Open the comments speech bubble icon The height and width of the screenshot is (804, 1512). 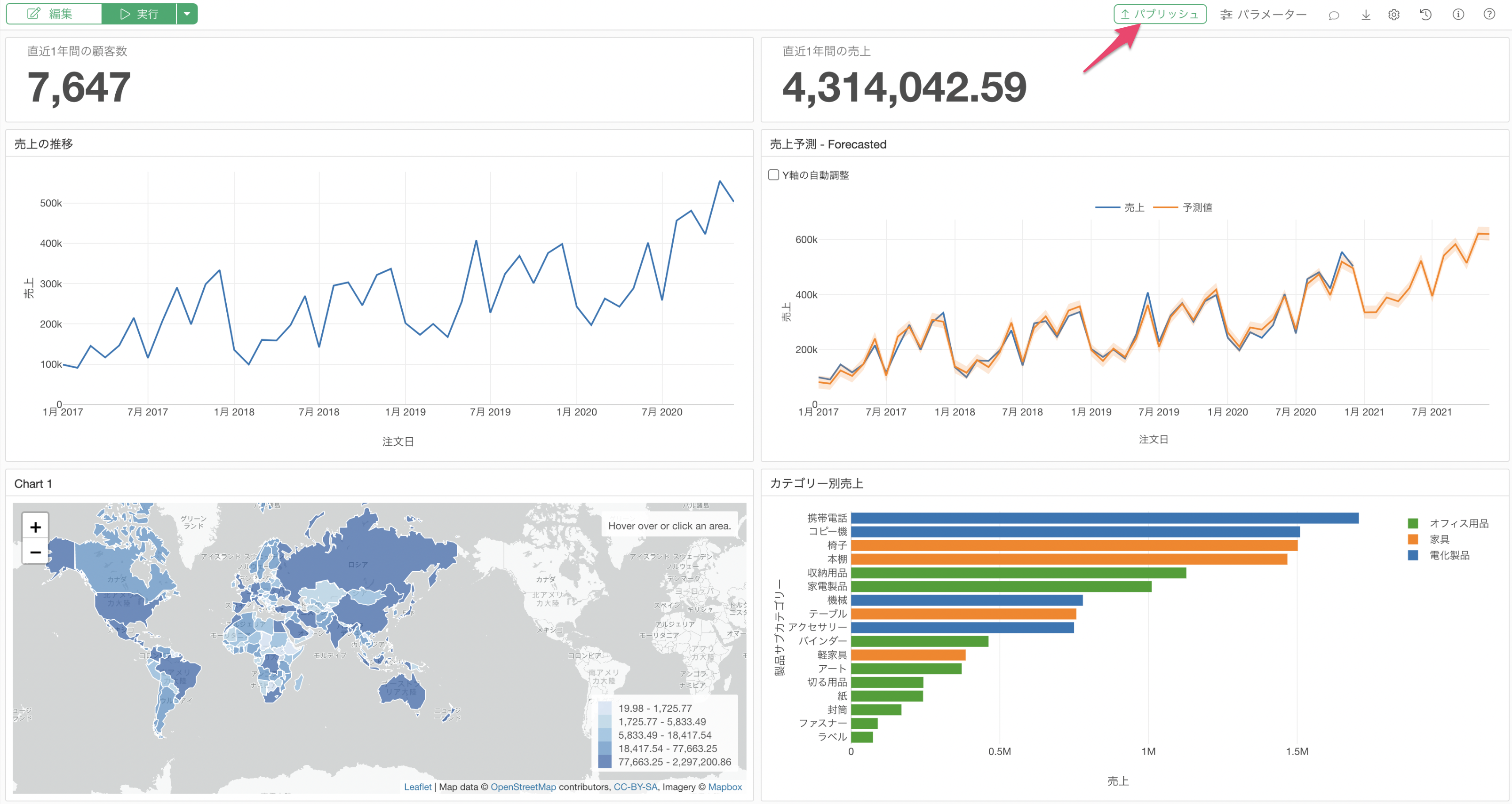[x=1334, y=15]
